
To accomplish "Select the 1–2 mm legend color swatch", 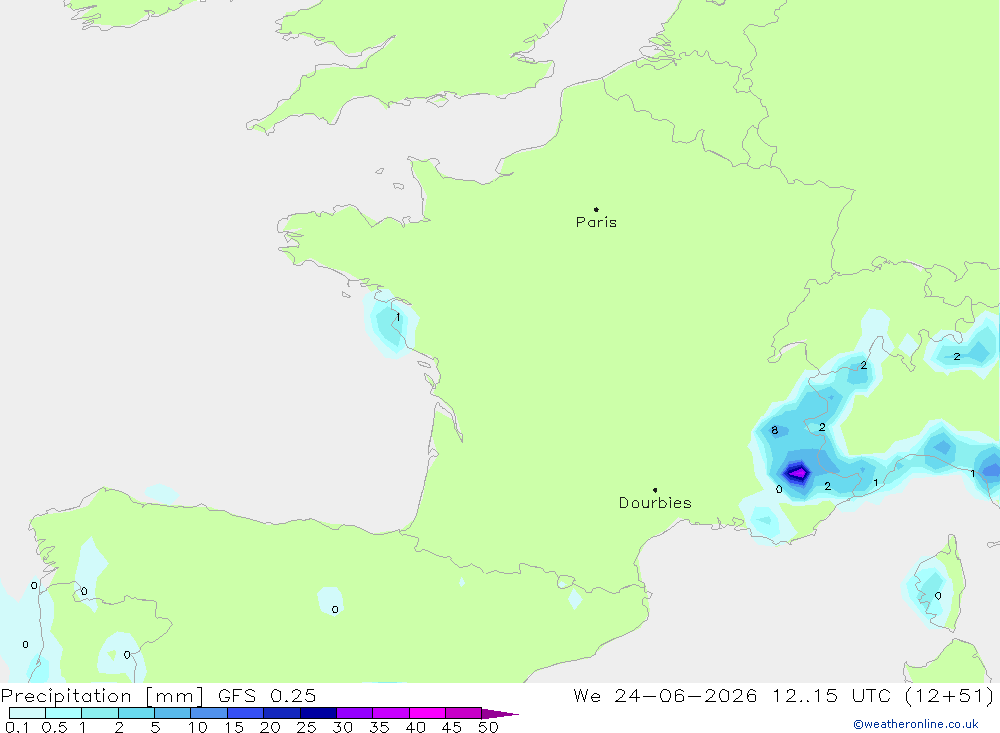I will [x=100, y=713].
